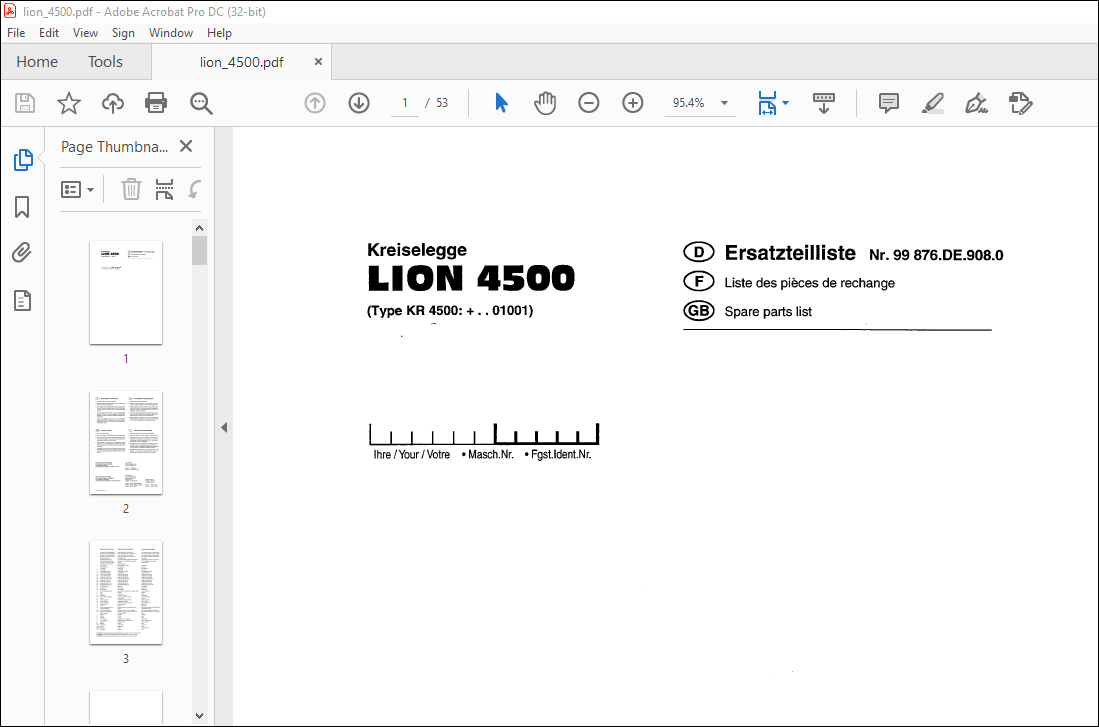The image size is (1099, 727).
Task: Click thumbnail scrollbar up arrow
Action: tap(200, 228)
